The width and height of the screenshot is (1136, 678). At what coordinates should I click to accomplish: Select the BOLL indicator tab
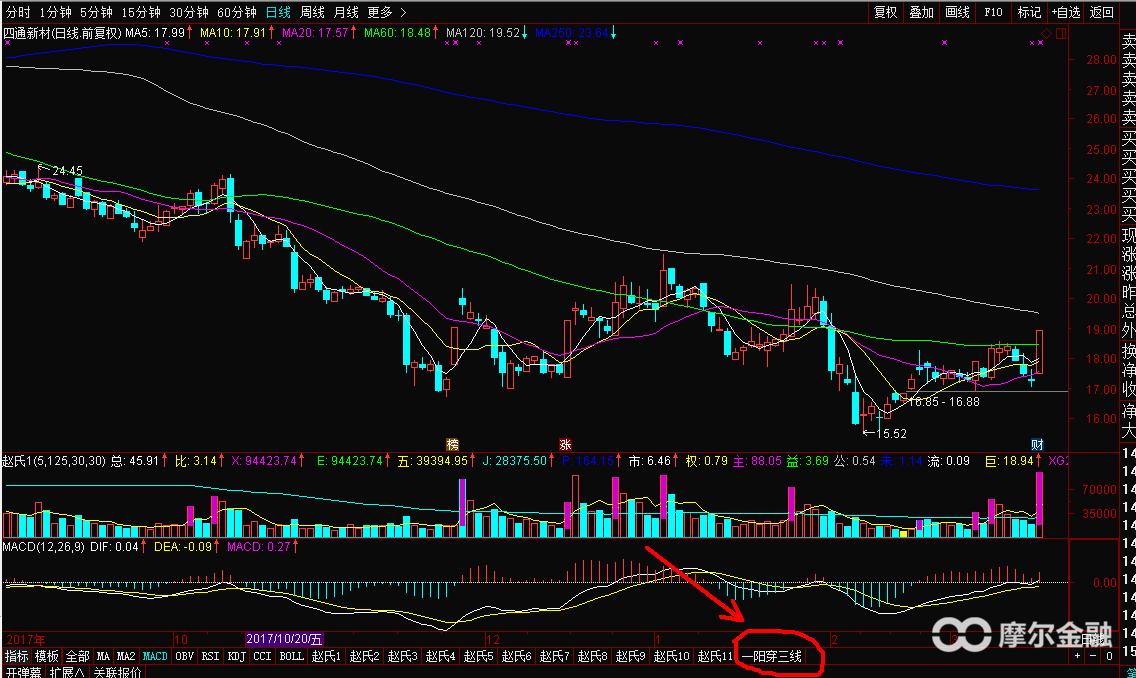point(291,656)
